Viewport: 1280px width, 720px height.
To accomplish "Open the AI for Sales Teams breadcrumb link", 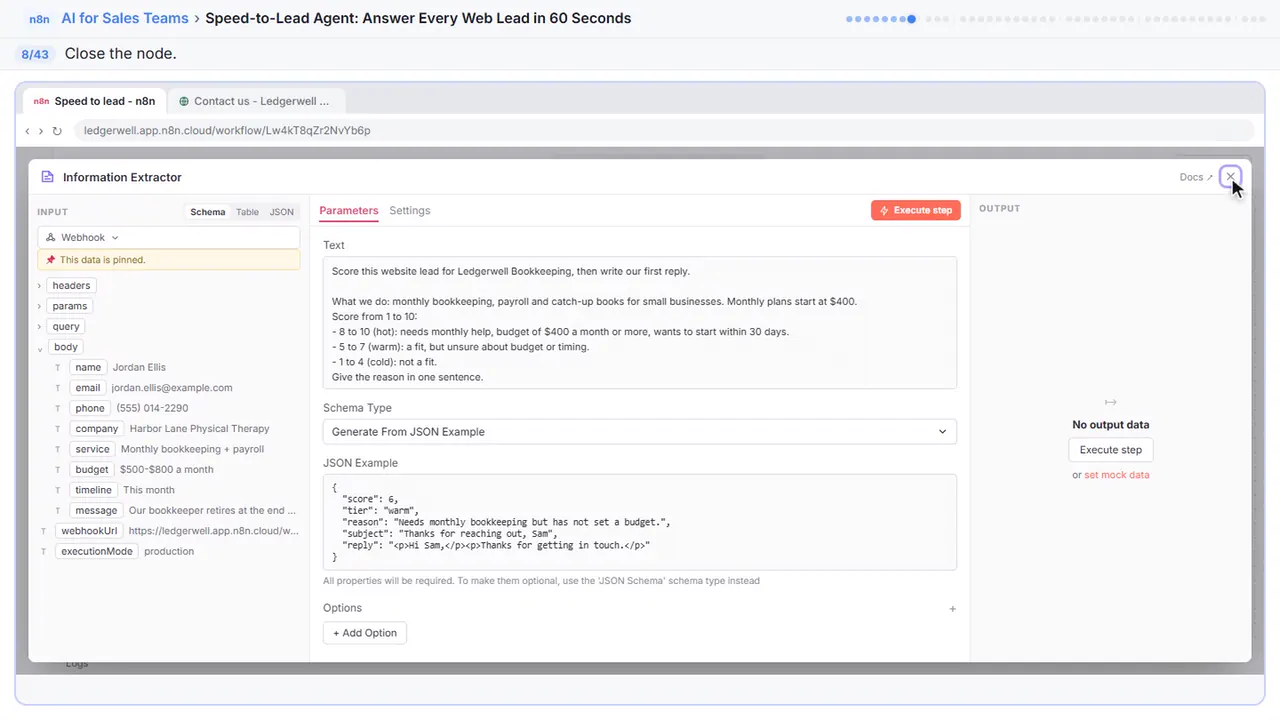I will [x=124, y=18].
